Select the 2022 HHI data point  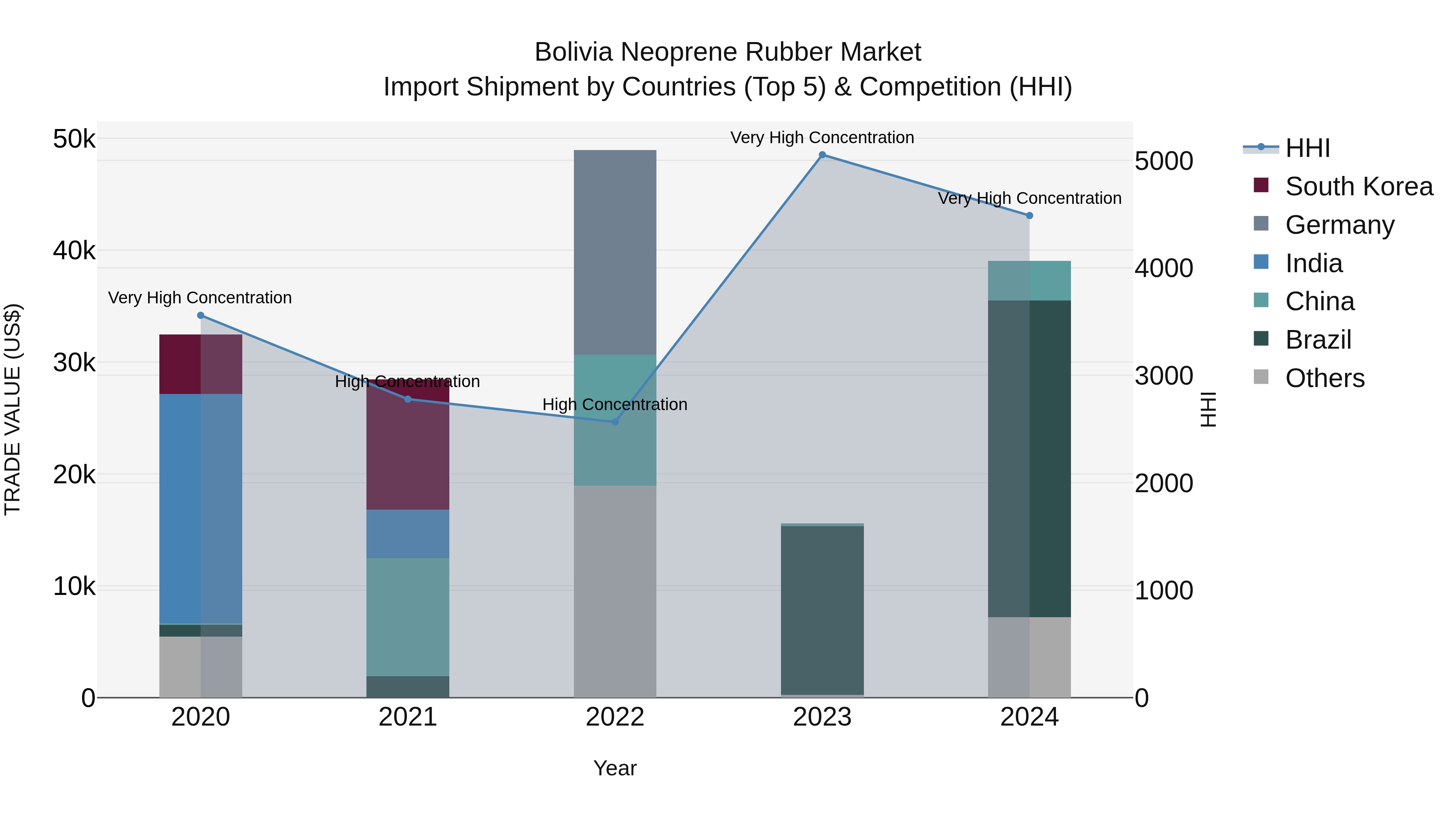click(x=616, y=422)
